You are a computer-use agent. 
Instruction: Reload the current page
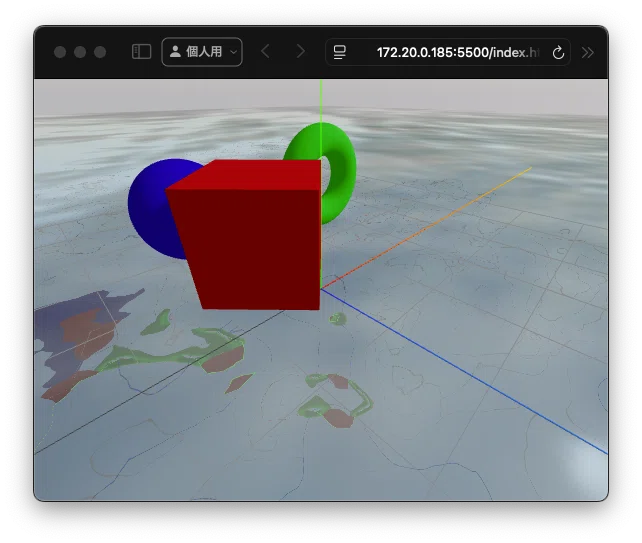pos(558,53)
